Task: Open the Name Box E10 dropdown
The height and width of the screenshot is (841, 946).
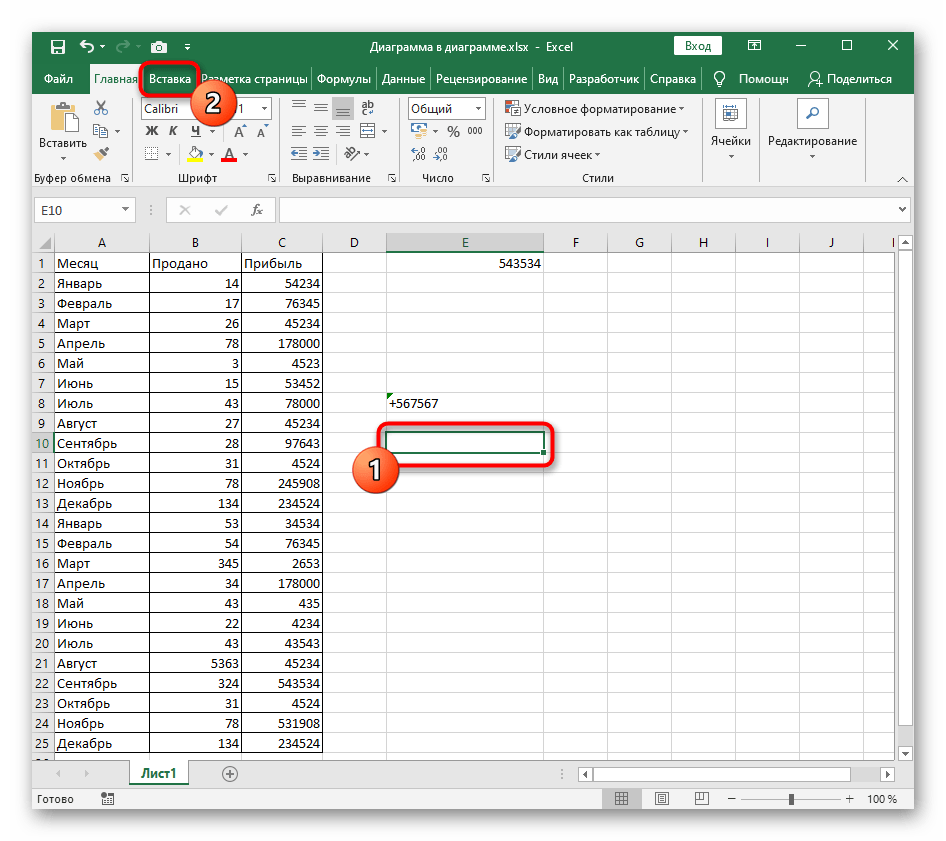Action: 125,209
